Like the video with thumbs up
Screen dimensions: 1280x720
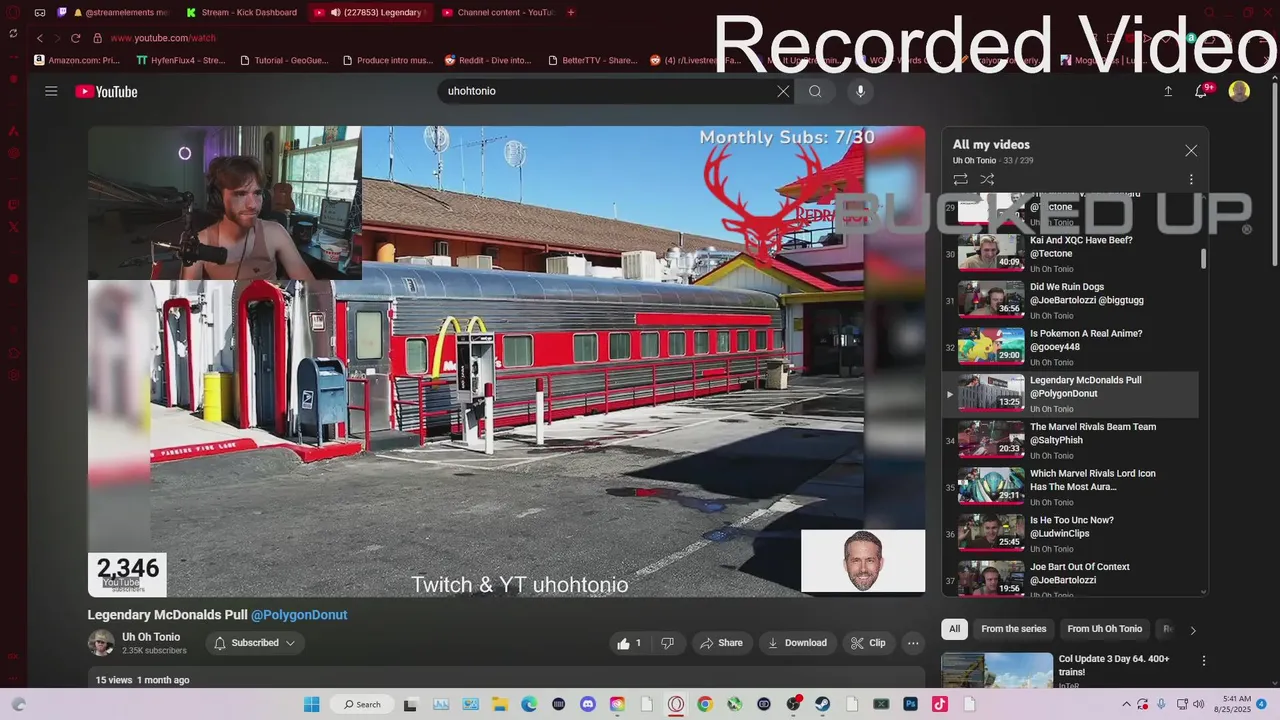629,643
